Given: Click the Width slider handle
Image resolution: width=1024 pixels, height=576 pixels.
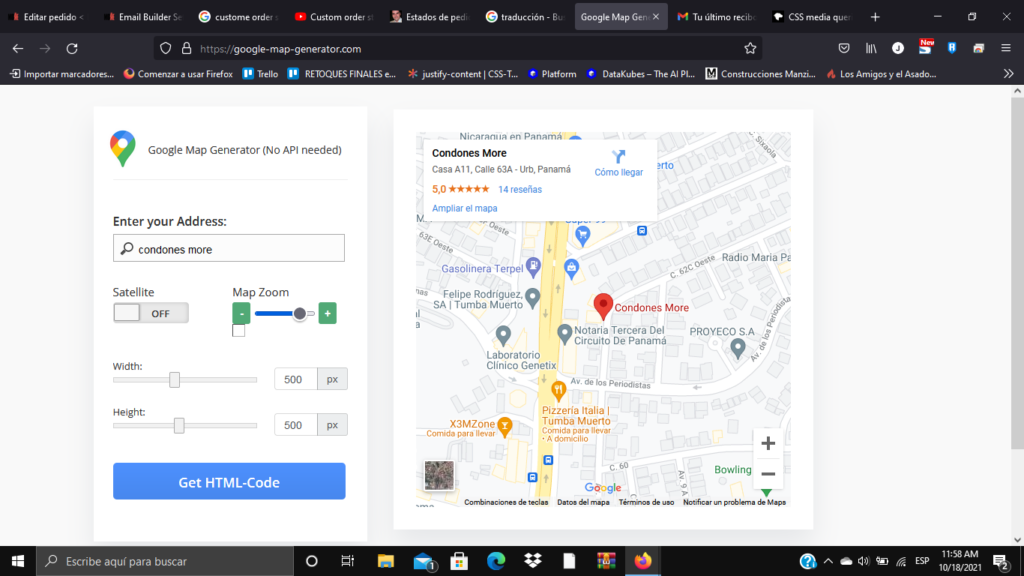Looking at the screenshot, I should (x=174, y=379).
